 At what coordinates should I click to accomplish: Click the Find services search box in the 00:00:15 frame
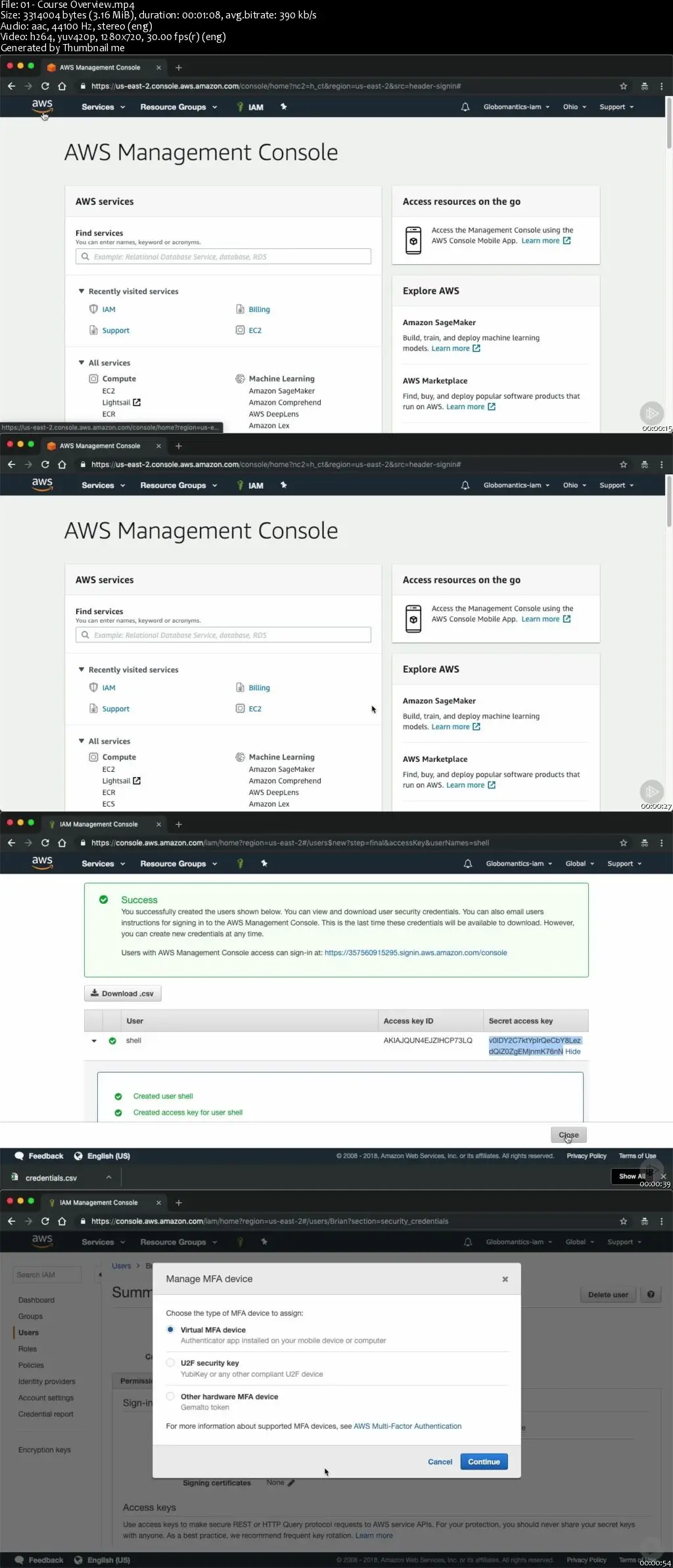pyautogui.click(x=223, y=256)
